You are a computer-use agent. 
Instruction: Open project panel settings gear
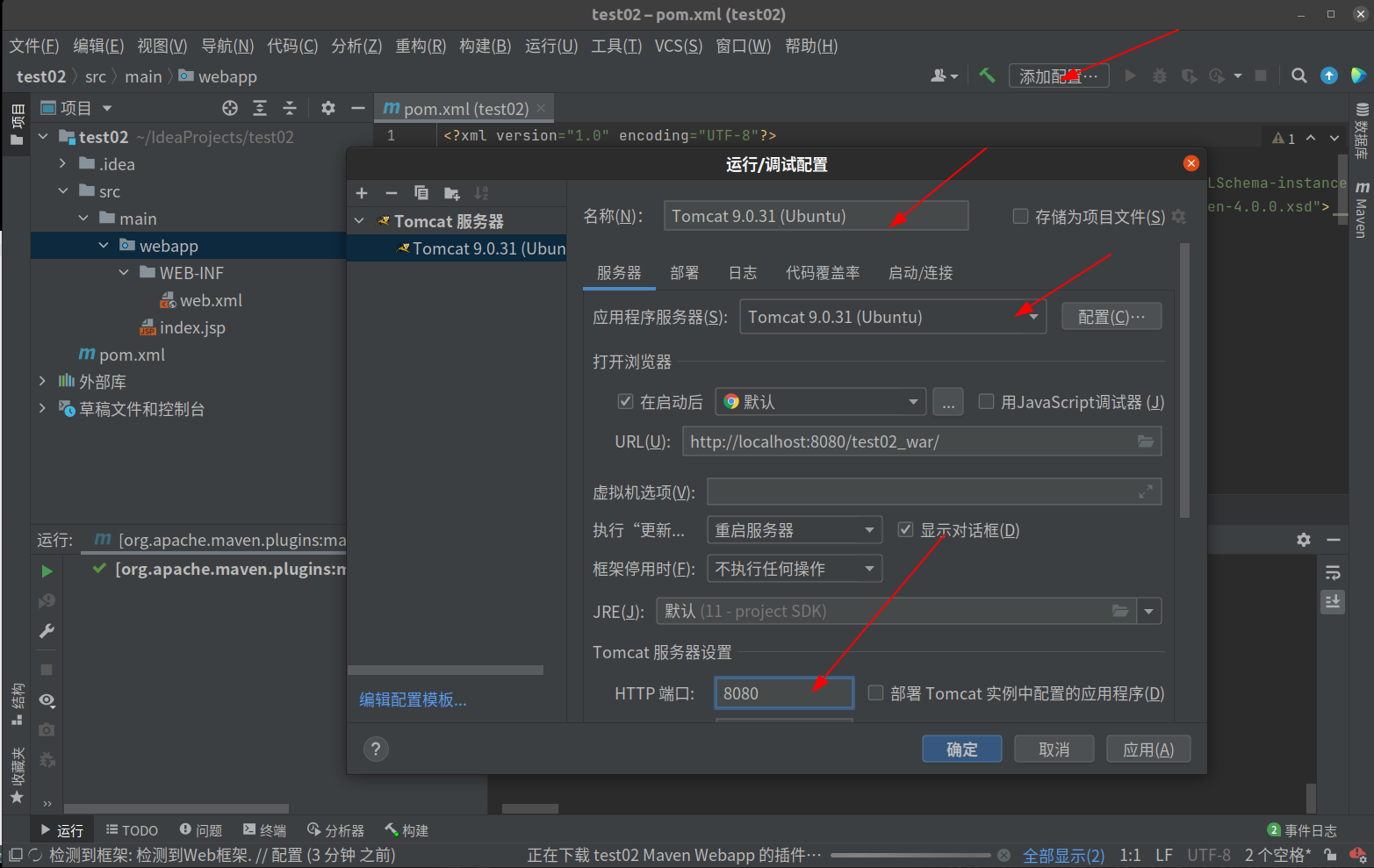[328, 108]
